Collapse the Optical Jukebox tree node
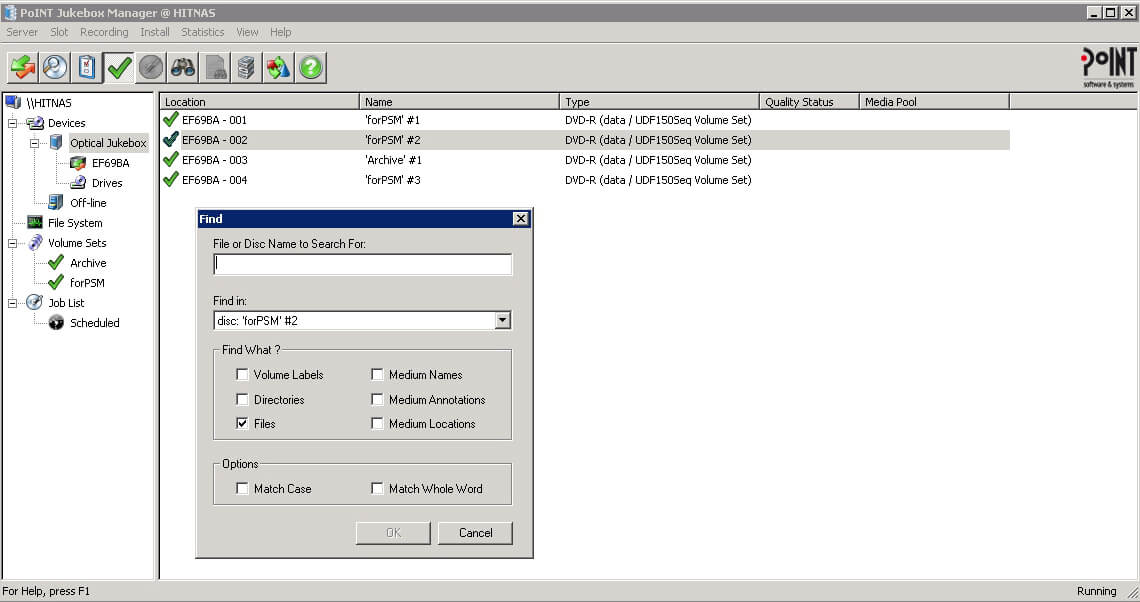1140x602 pixels. click(x=34, y=143)
